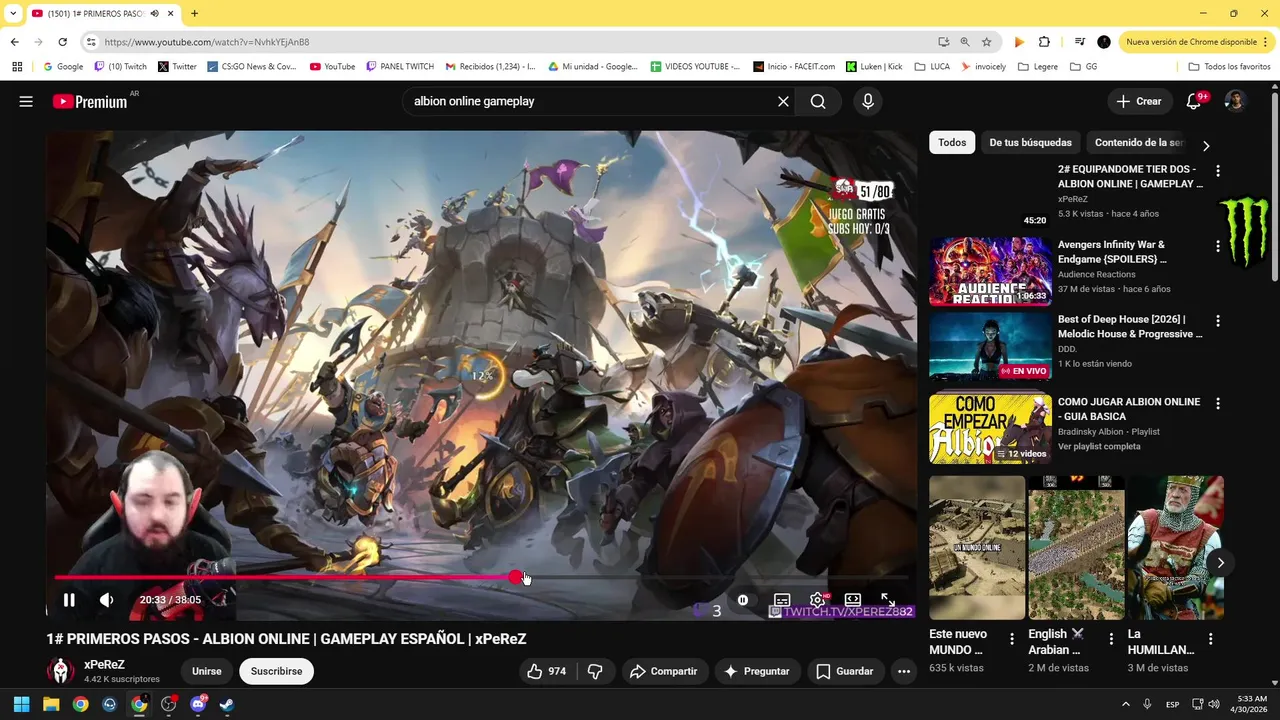Screen dimensions: 1280x720
Task: Open the Chrome tab search dropdown
Action: tap(13, 13)
